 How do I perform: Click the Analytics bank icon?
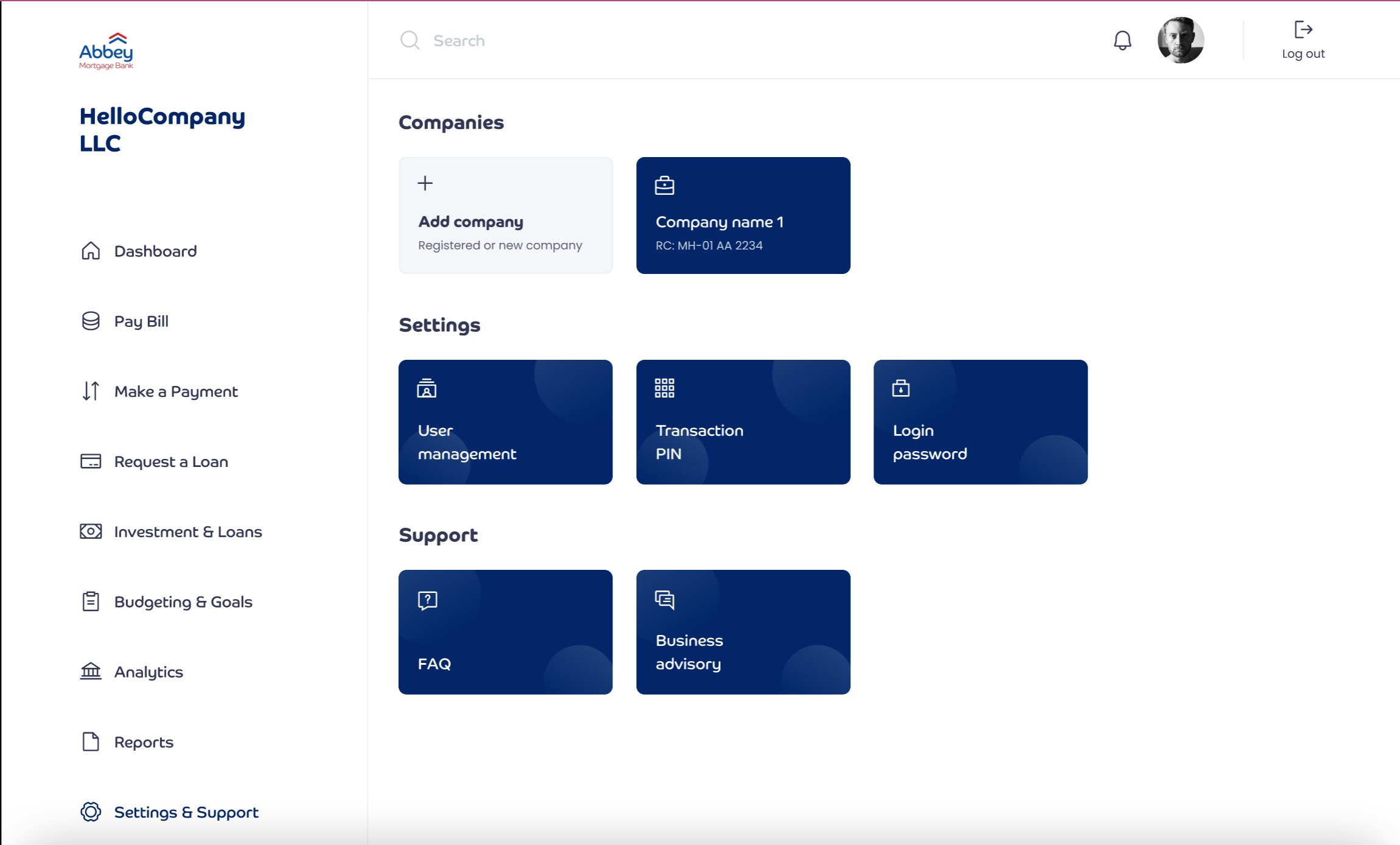tap(91, 671)
